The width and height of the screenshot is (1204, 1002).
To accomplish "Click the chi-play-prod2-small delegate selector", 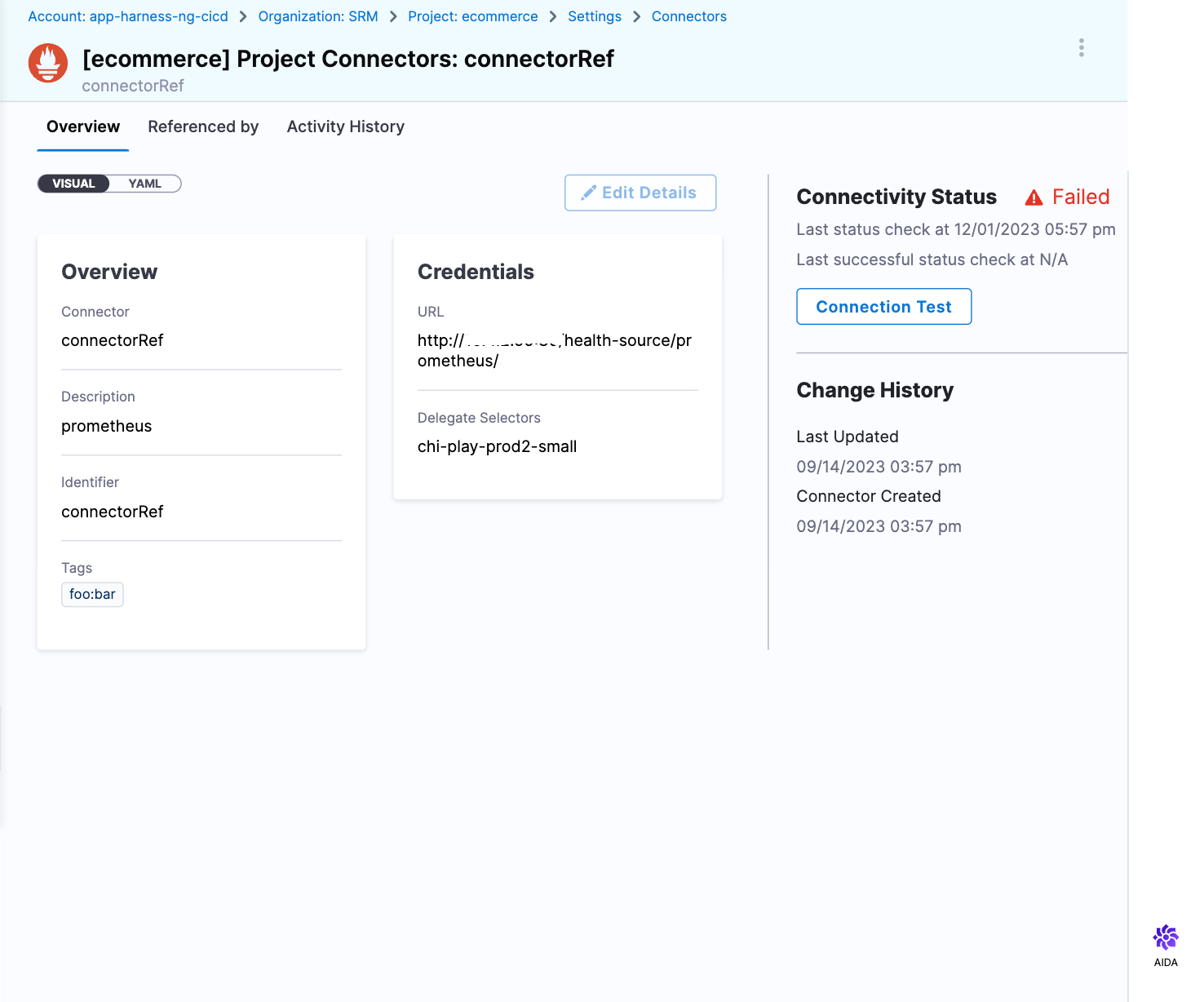I will [497, 446].
